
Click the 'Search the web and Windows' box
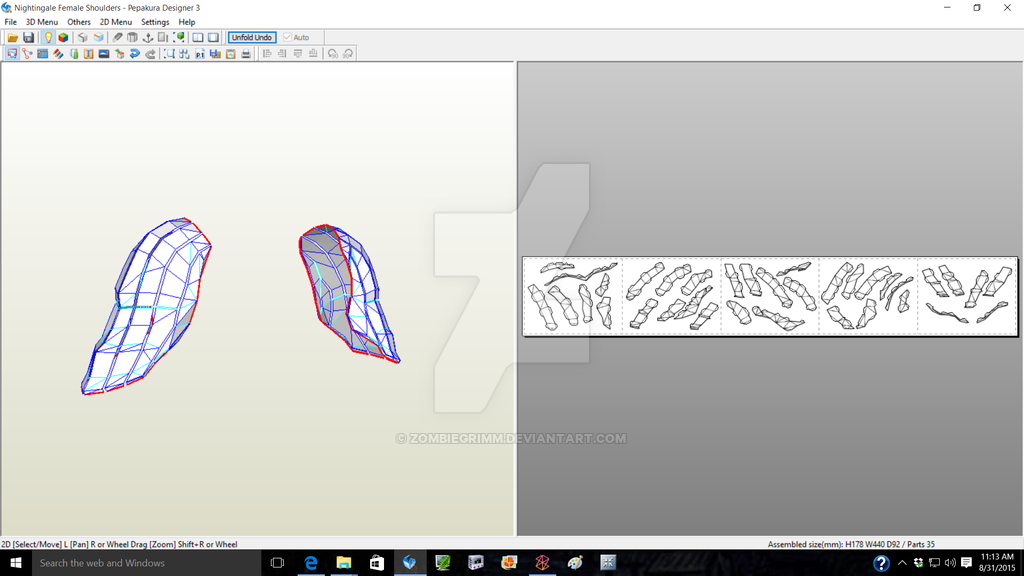coord(146,563)
